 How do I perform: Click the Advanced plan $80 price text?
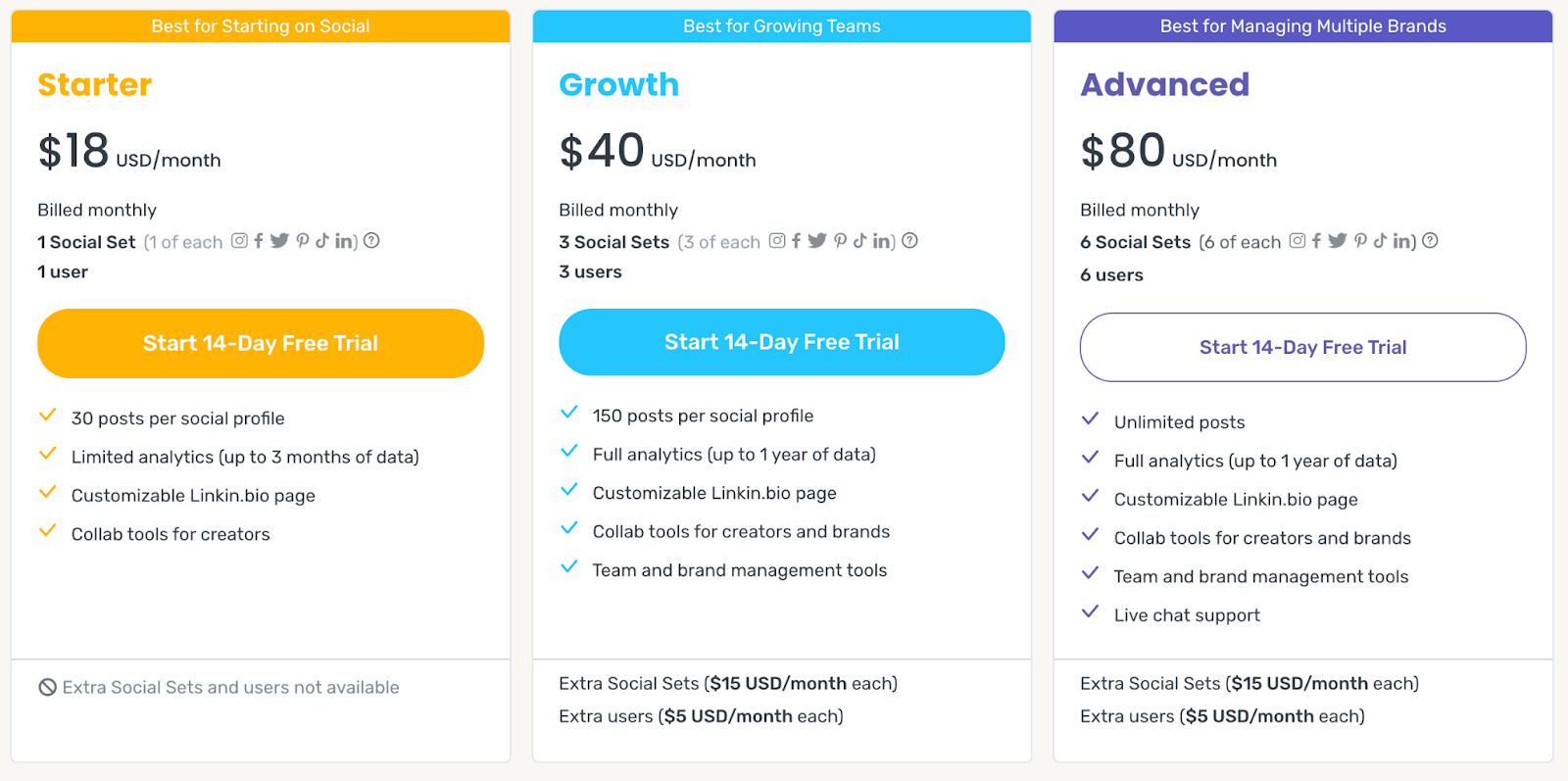coord(1123,151)
